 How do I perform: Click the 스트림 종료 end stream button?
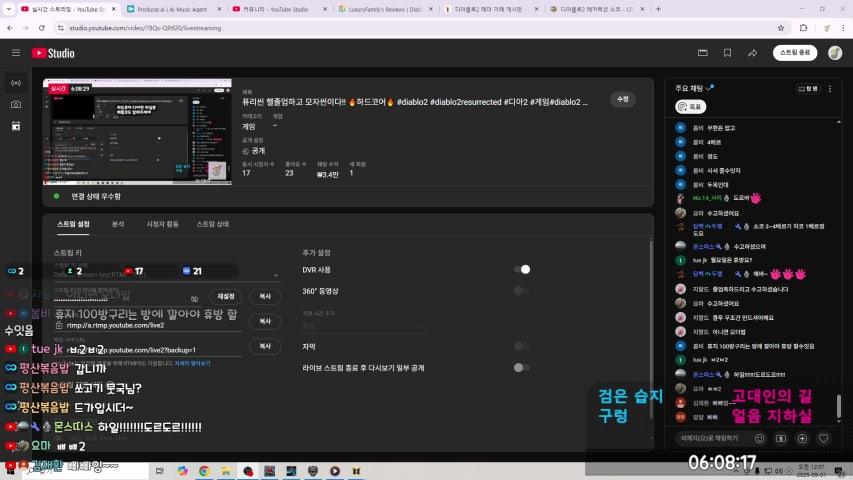coord(795,53)
